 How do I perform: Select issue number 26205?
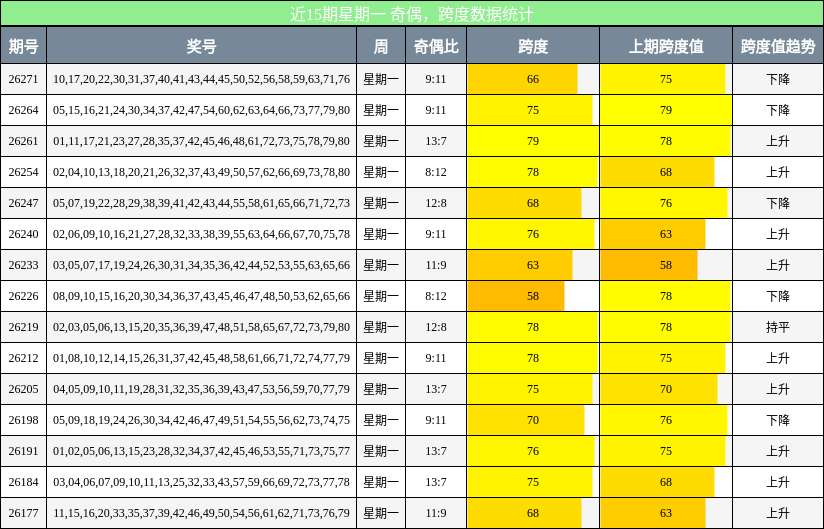24,389
